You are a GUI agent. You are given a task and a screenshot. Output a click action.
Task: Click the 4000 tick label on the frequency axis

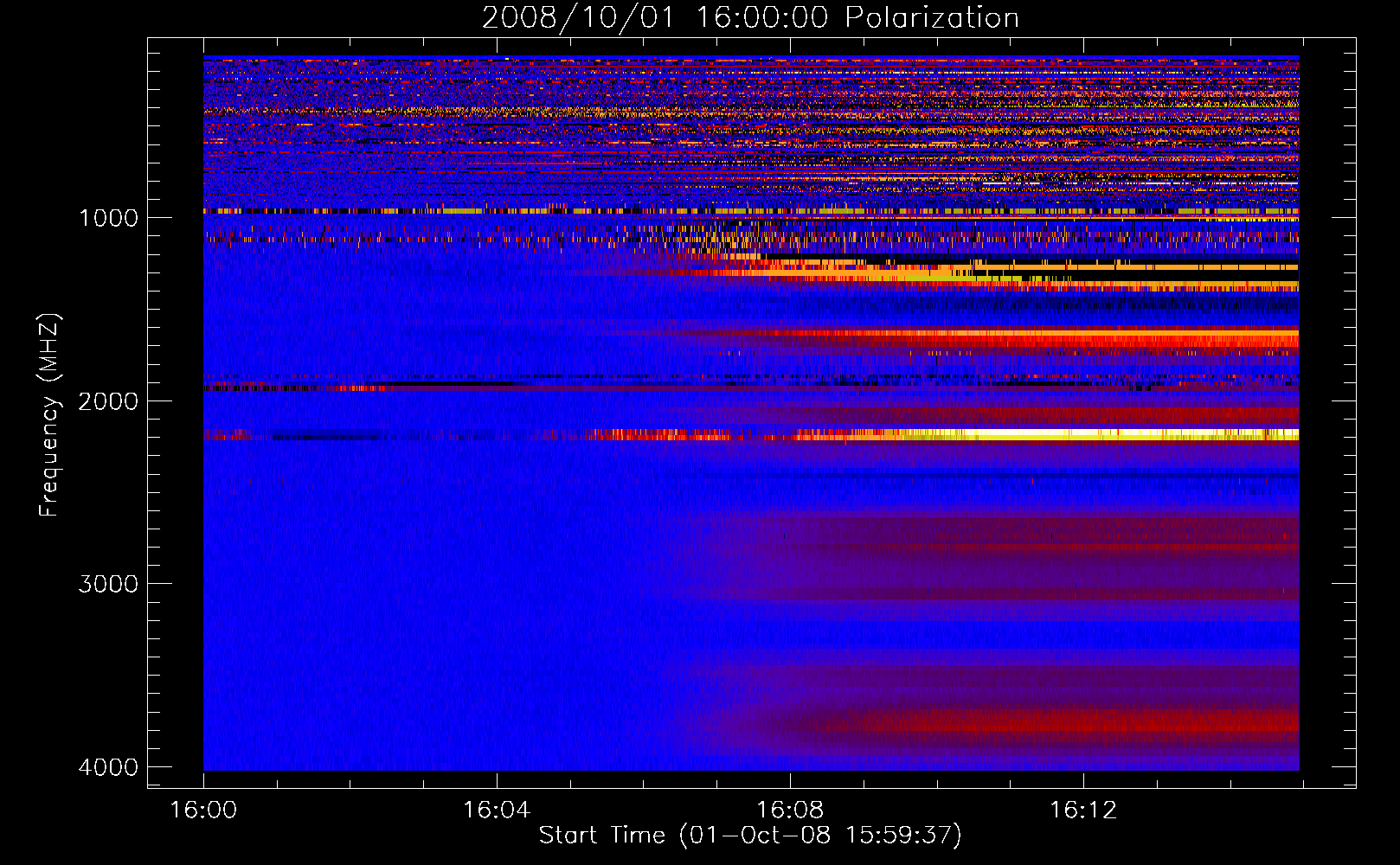[108, 767]
